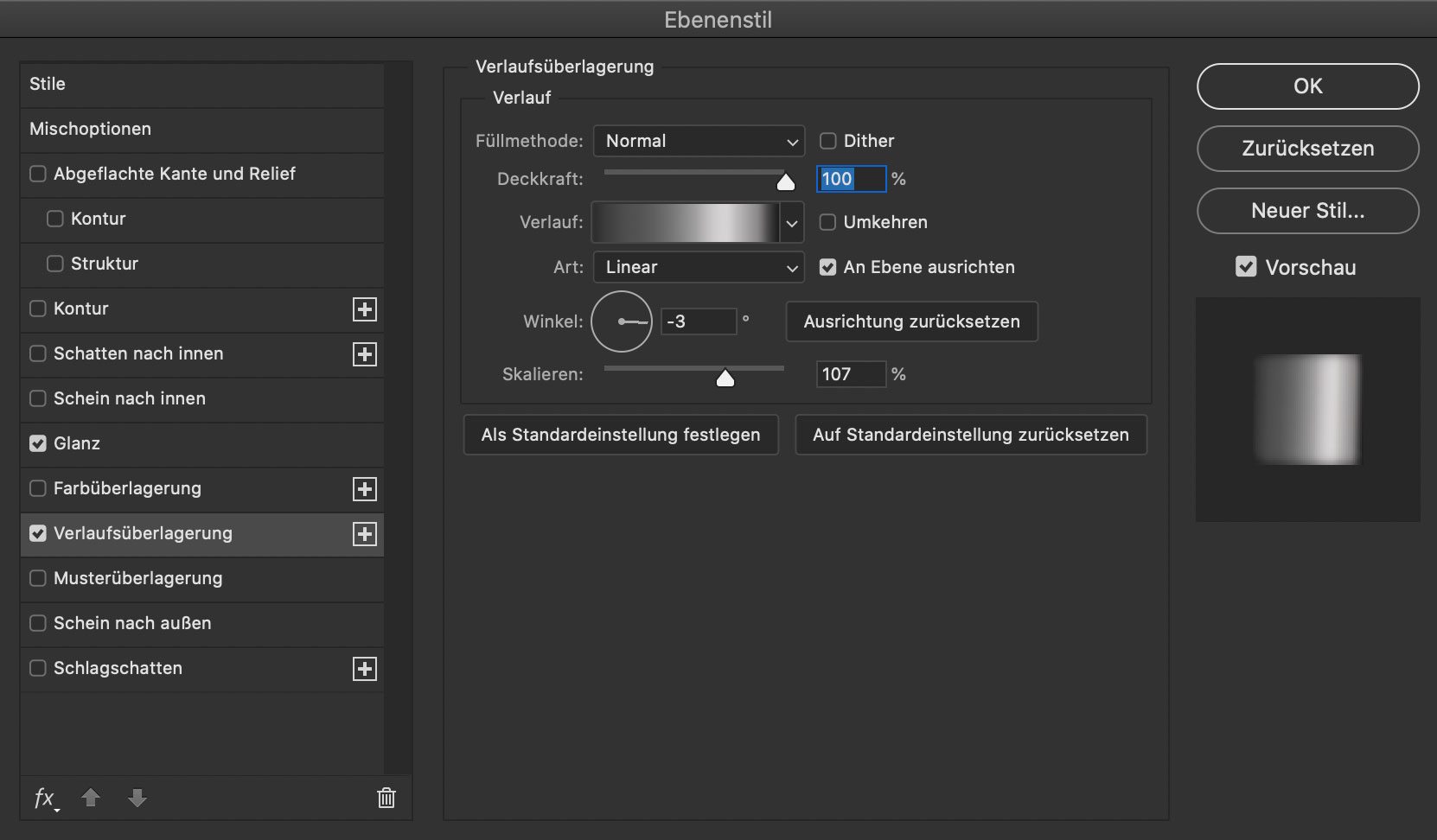Open the Glanz settings row

[201, 443]
